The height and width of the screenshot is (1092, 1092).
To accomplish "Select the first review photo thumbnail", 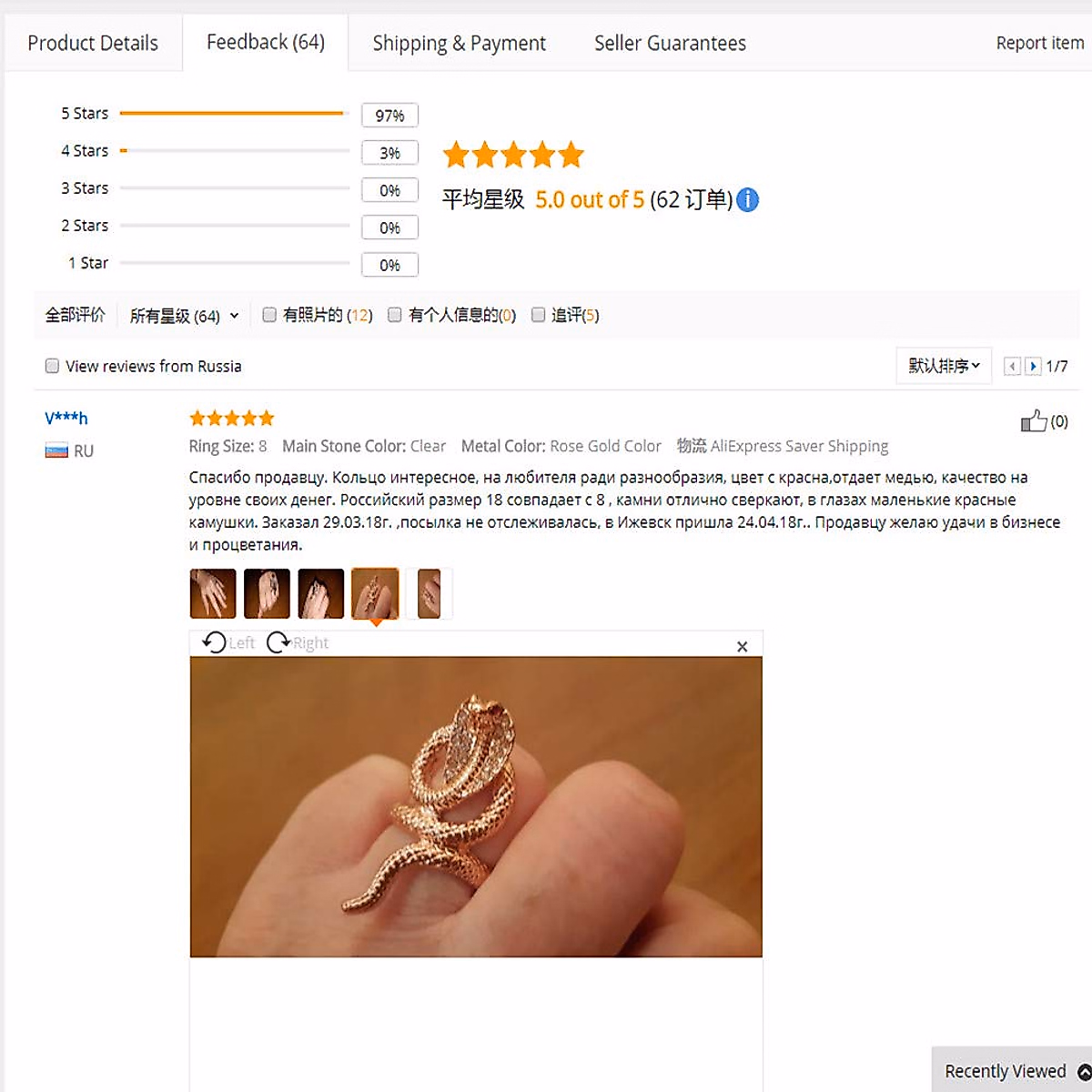I will pos(213,593).
